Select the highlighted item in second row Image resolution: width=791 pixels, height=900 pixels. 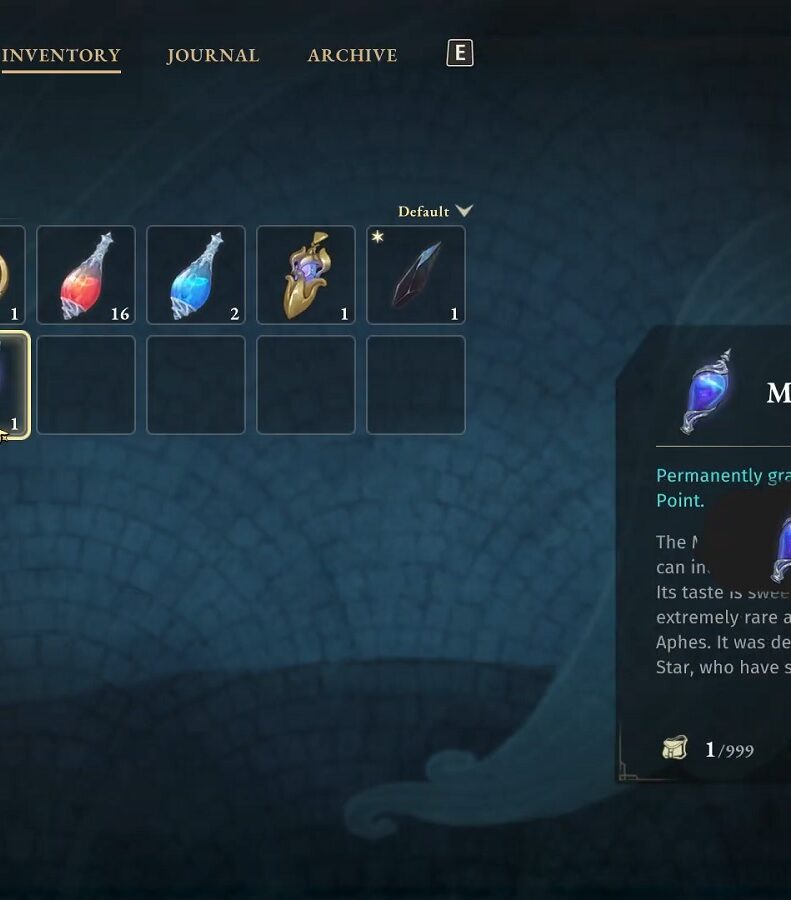tap(13, 385)
